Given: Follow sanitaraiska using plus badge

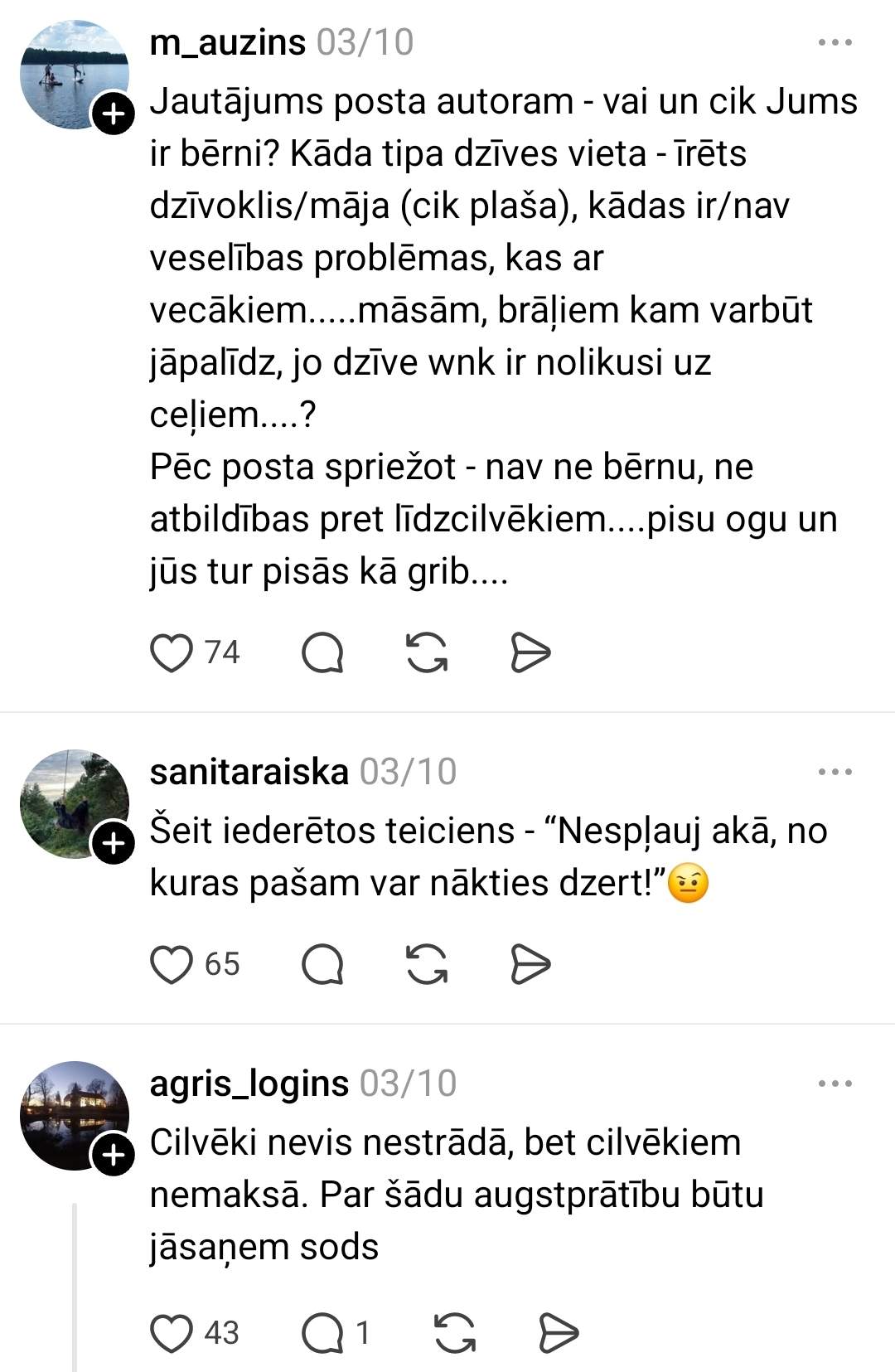Looking at the screenshot, I should (114, 844).
